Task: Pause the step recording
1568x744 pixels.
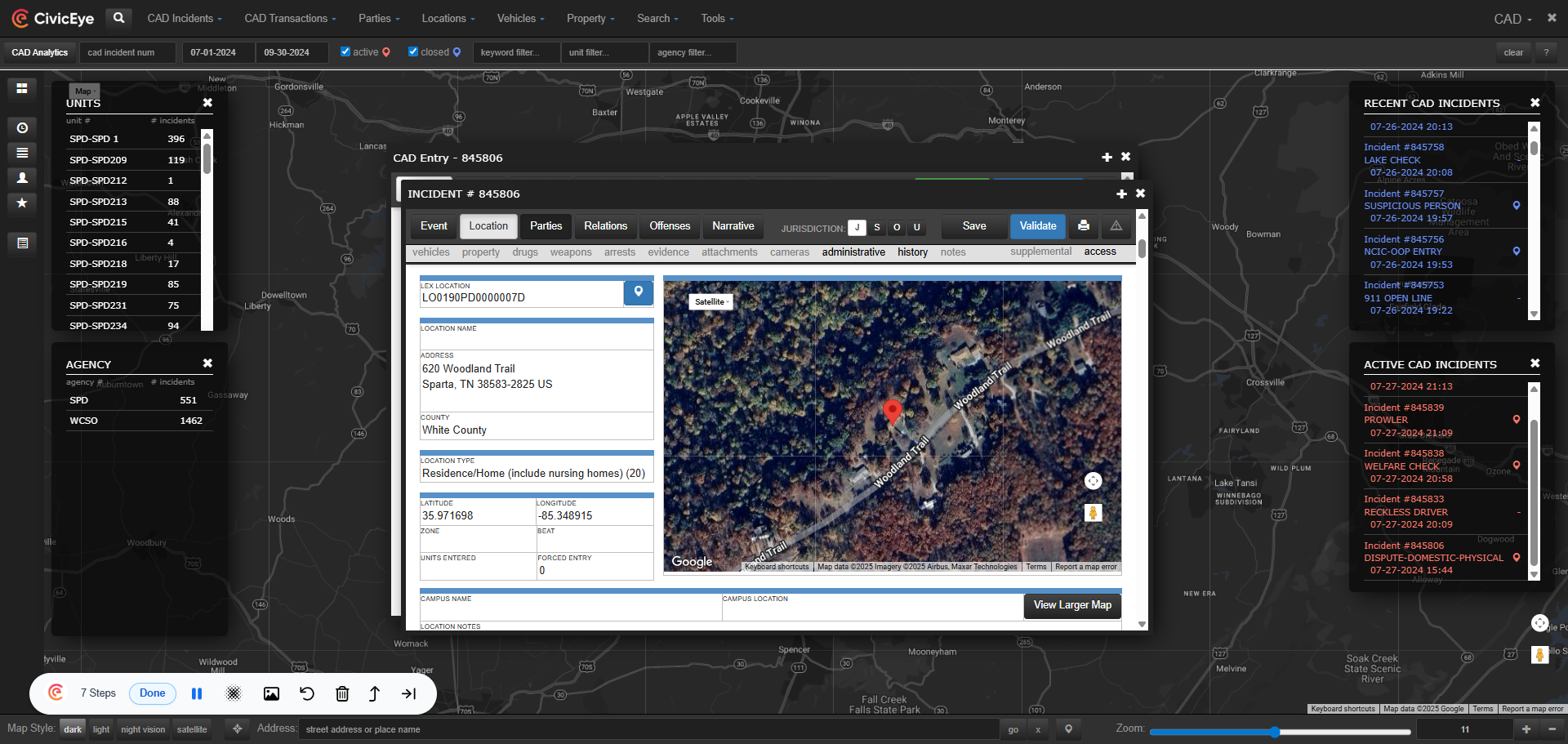Action: point(197,693)
